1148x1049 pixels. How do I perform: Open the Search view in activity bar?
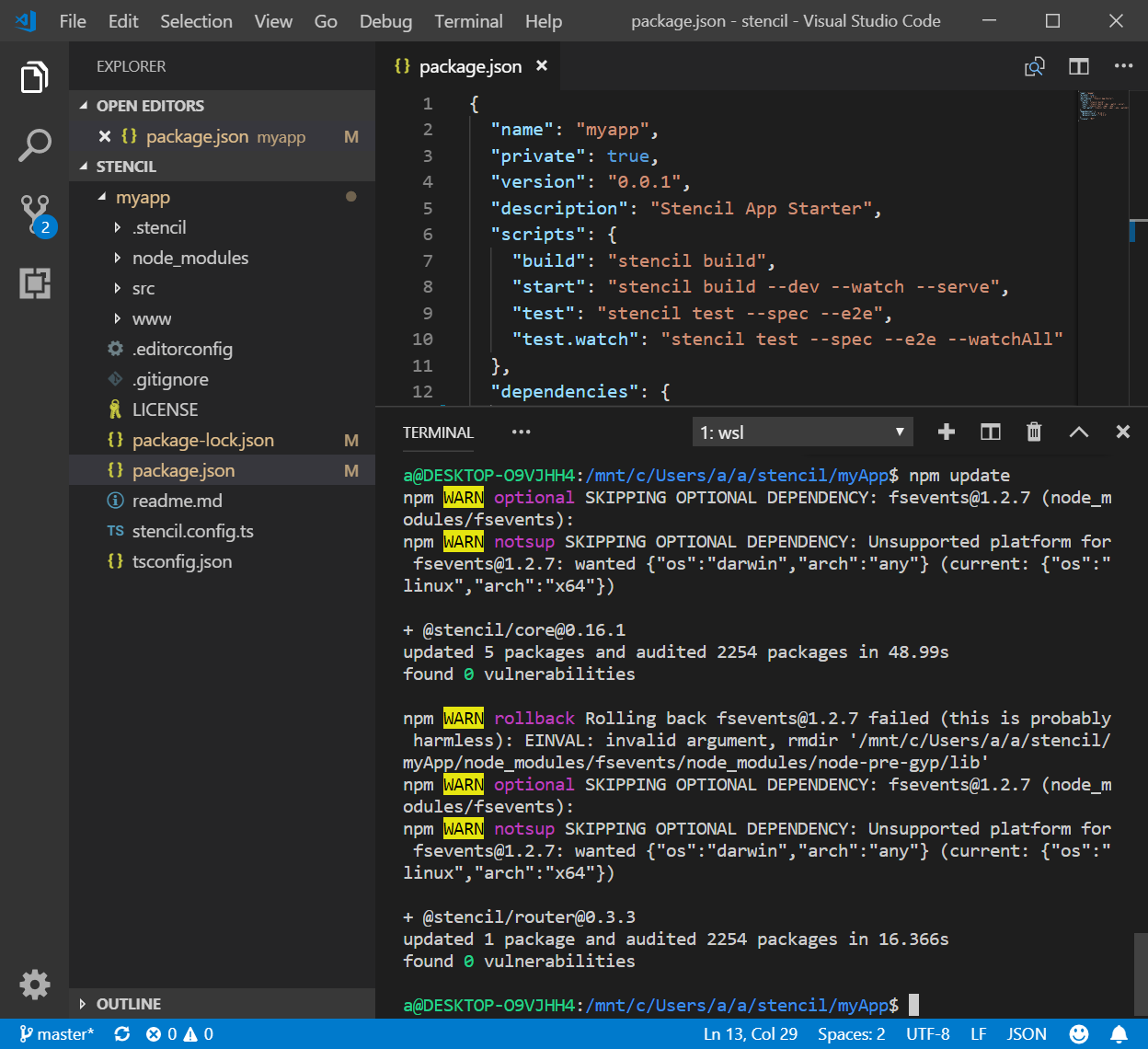click(x=35, y=145)
